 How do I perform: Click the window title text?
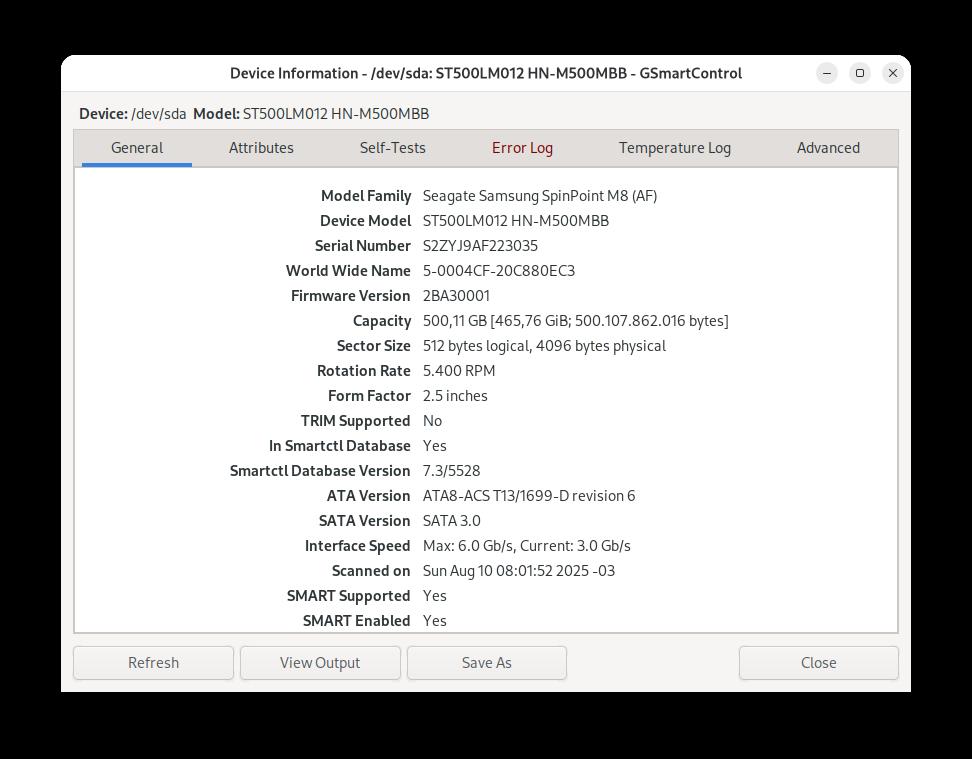(x=486, y=73)
